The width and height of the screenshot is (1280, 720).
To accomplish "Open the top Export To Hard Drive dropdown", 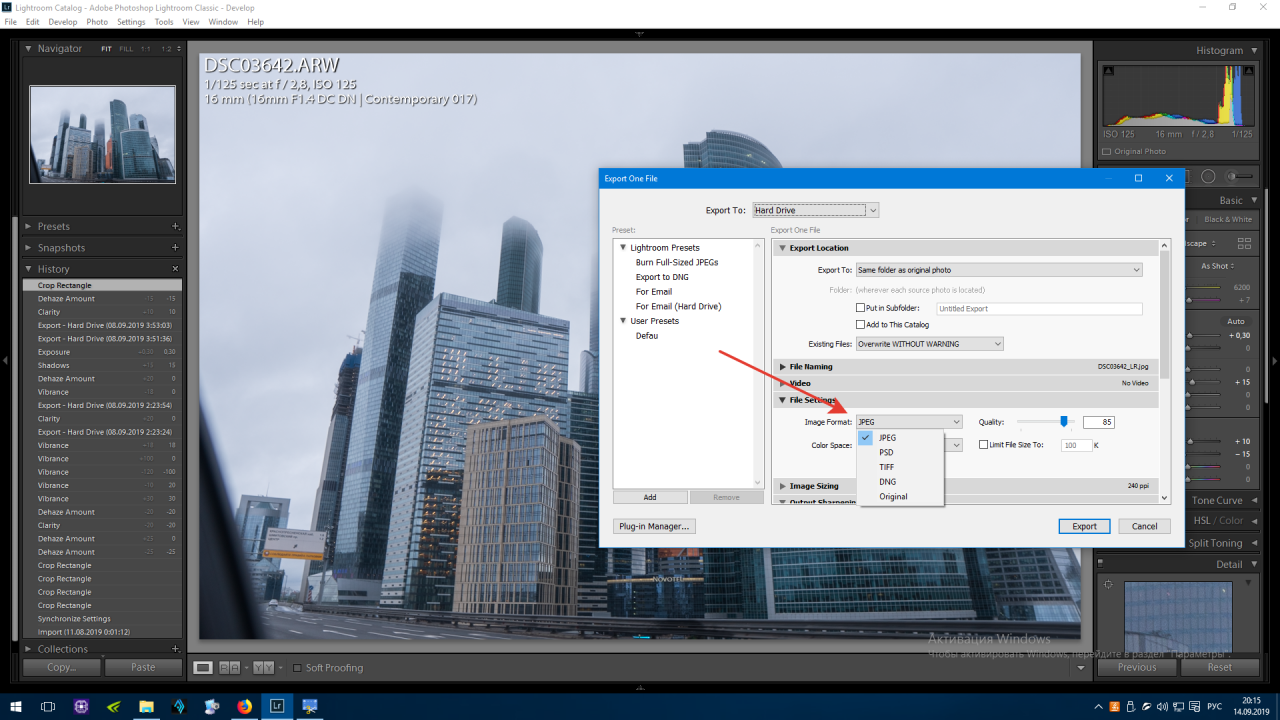I will click(x=816, y=210).
